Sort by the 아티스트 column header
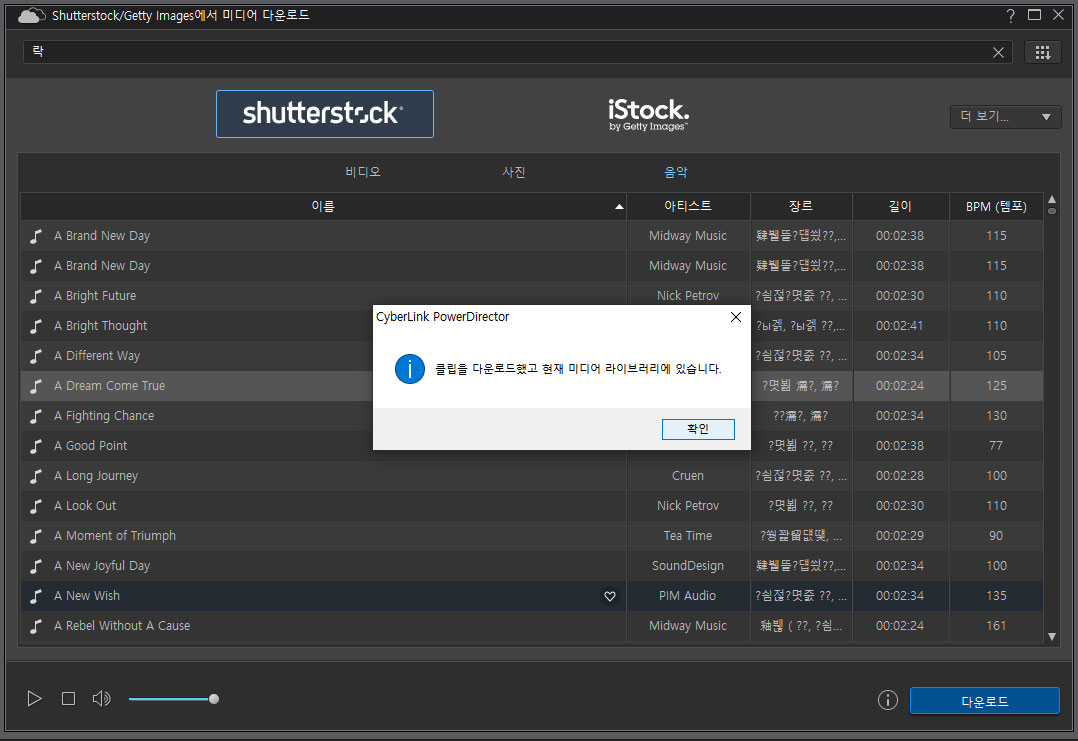Viewport: 1078px width, 741px height. (688, 206)
